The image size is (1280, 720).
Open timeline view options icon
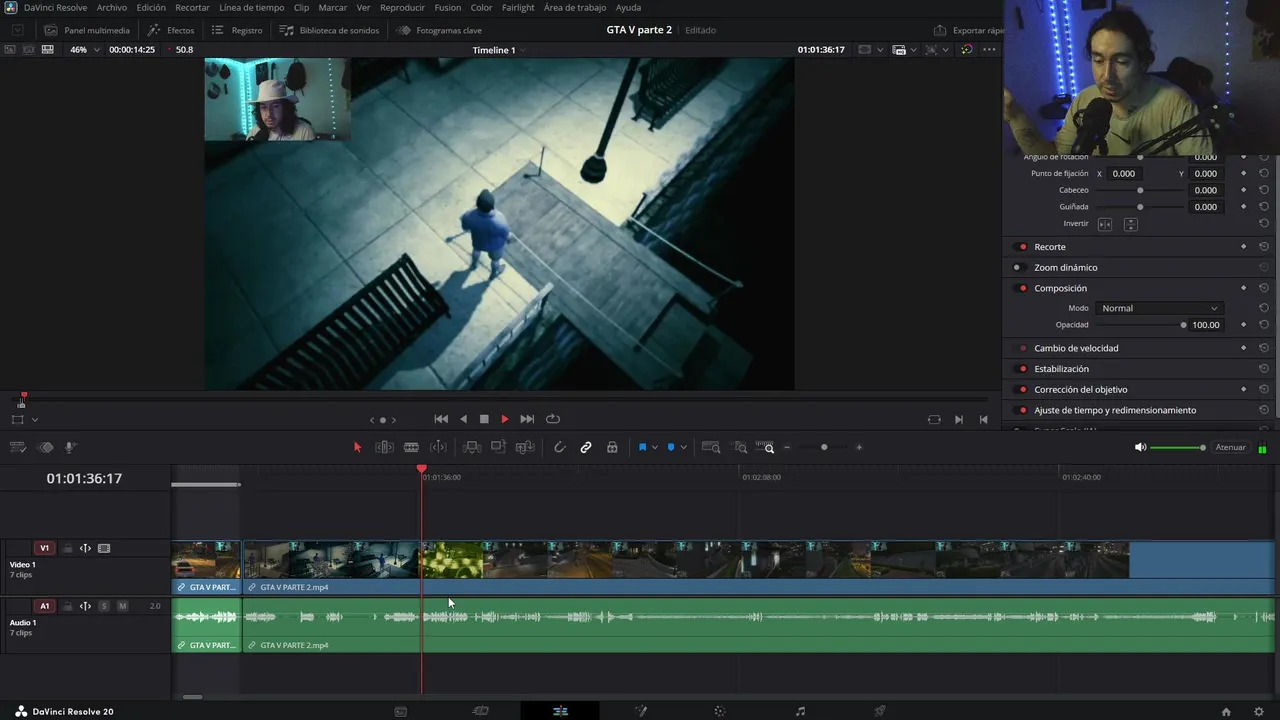click(17, 447)
